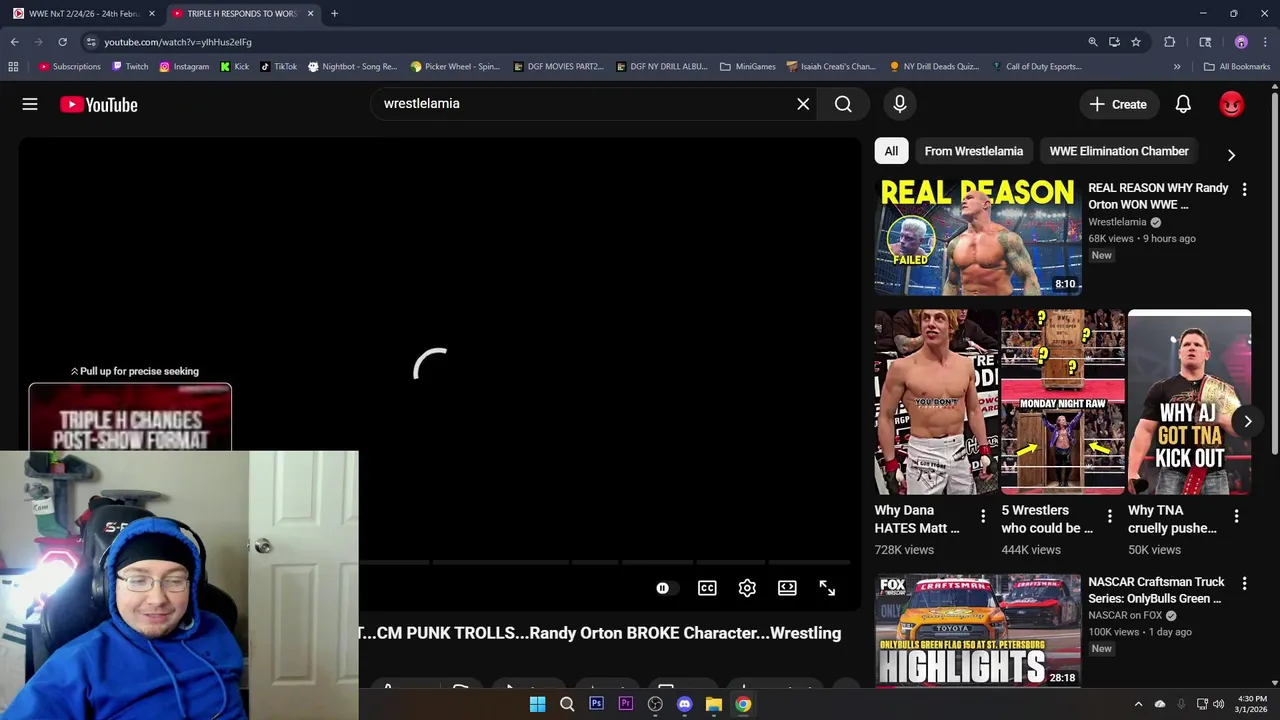1280x720 pixels.
Task: Click the address bar URL field
Action: (x=580, y=42)
